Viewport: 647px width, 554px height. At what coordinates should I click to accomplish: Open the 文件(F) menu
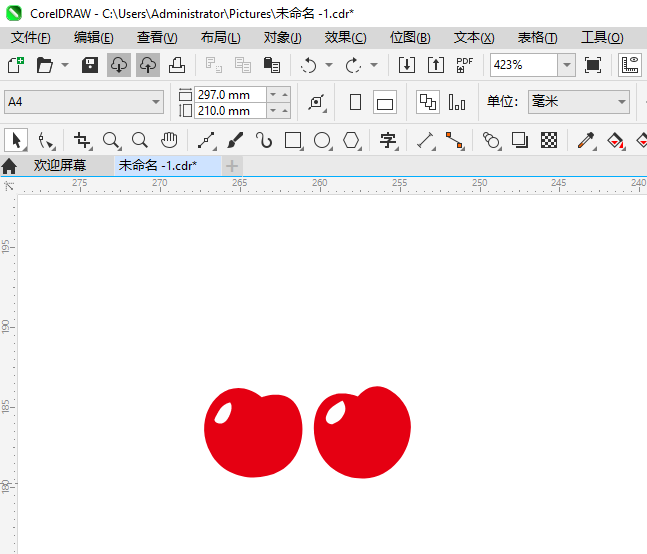click(x=31, y=38)
